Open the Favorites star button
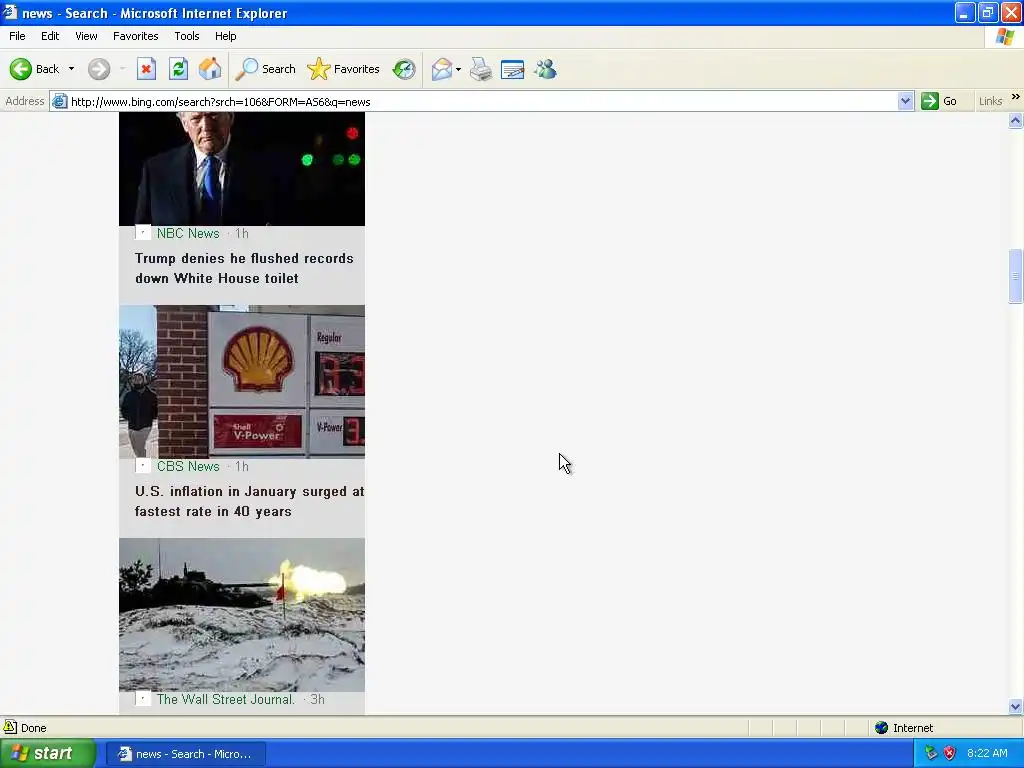The height and width of the screenshot is (768, 1024). pos(343,69)
